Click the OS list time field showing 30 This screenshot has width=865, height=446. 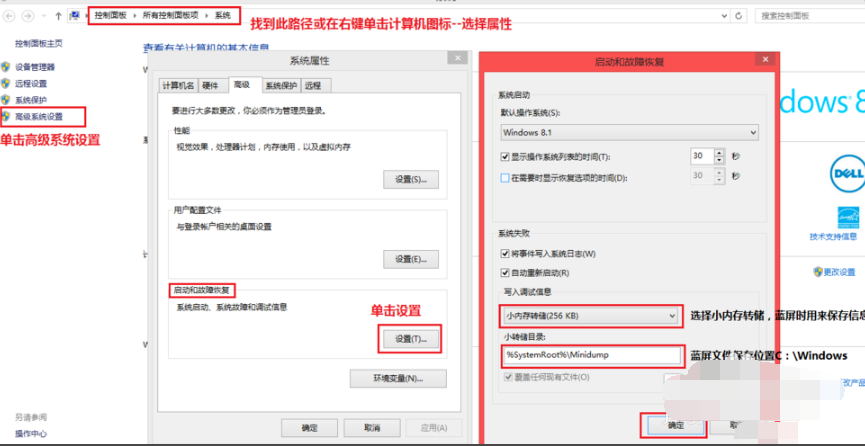tap(702, 157)
